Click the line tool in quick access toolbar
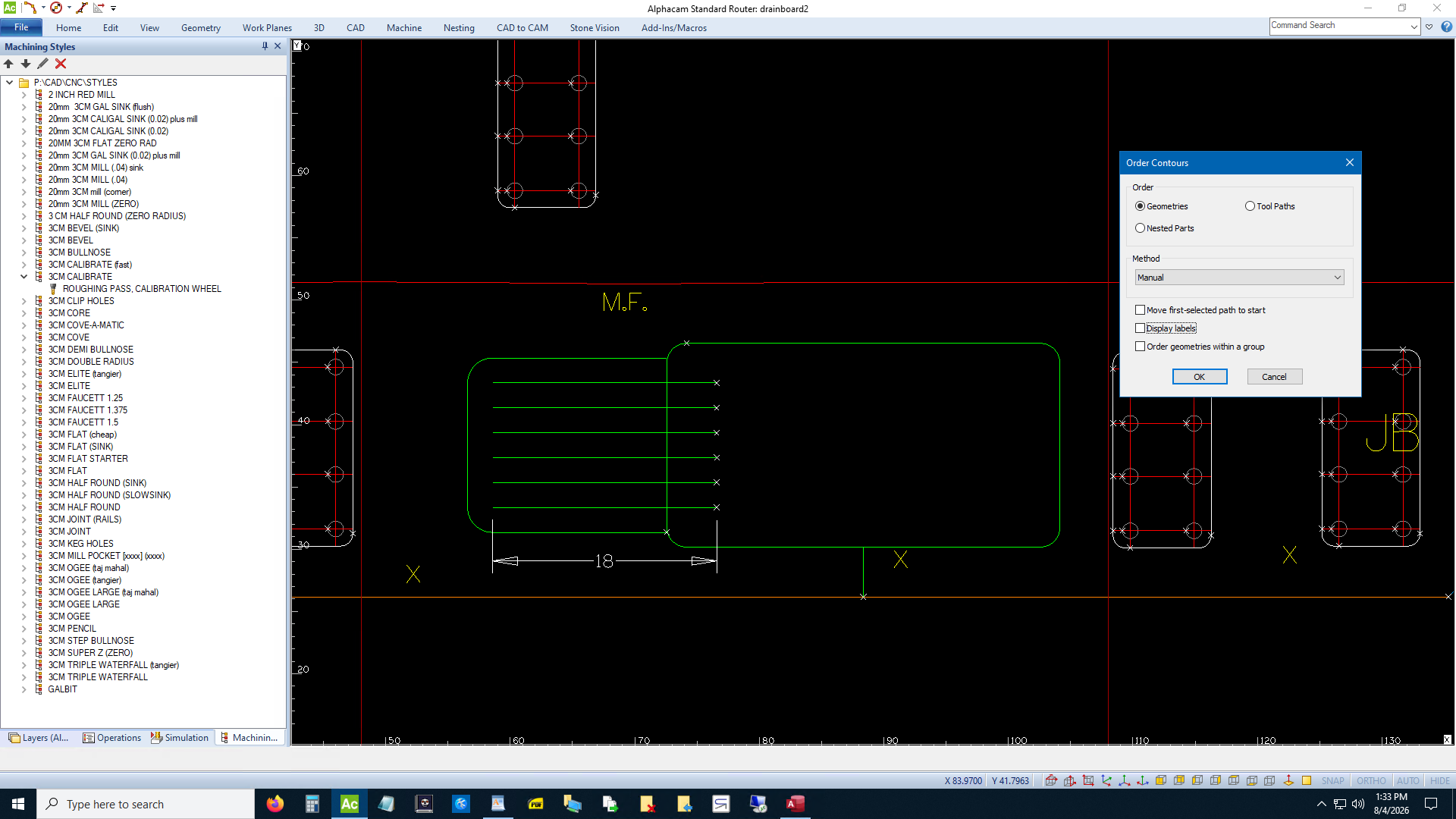Viewport: 1456px width, 819px height. tap(82, 8)
